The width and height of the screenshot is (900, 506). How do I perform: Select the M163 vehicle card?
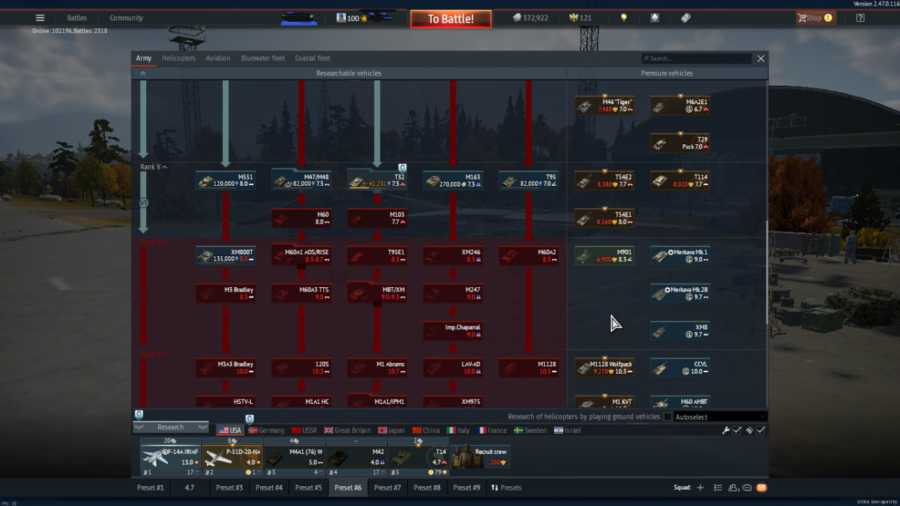point(453,180)
